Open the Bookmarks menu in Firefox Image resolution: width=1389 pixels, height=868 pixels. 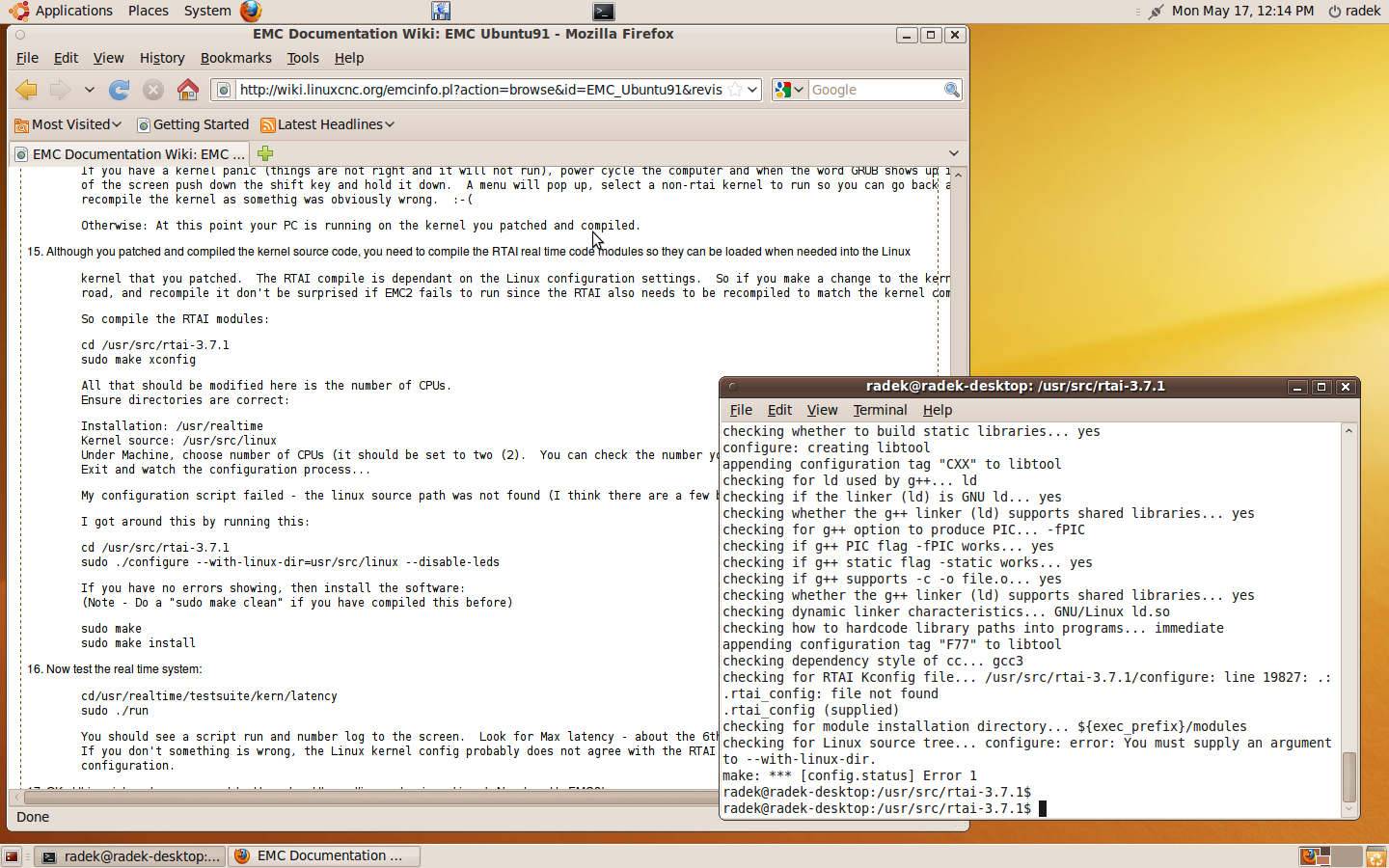pos(235,58)
